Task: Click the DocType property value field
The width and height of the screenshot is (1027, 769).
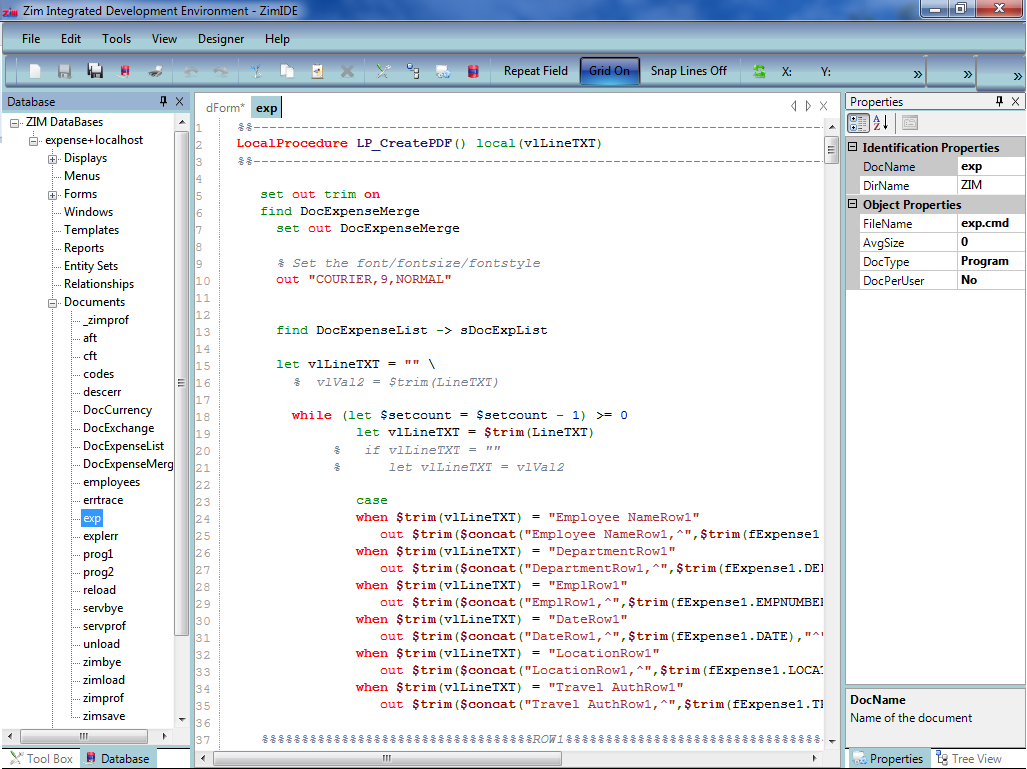Action: click(x=989, y=261)
